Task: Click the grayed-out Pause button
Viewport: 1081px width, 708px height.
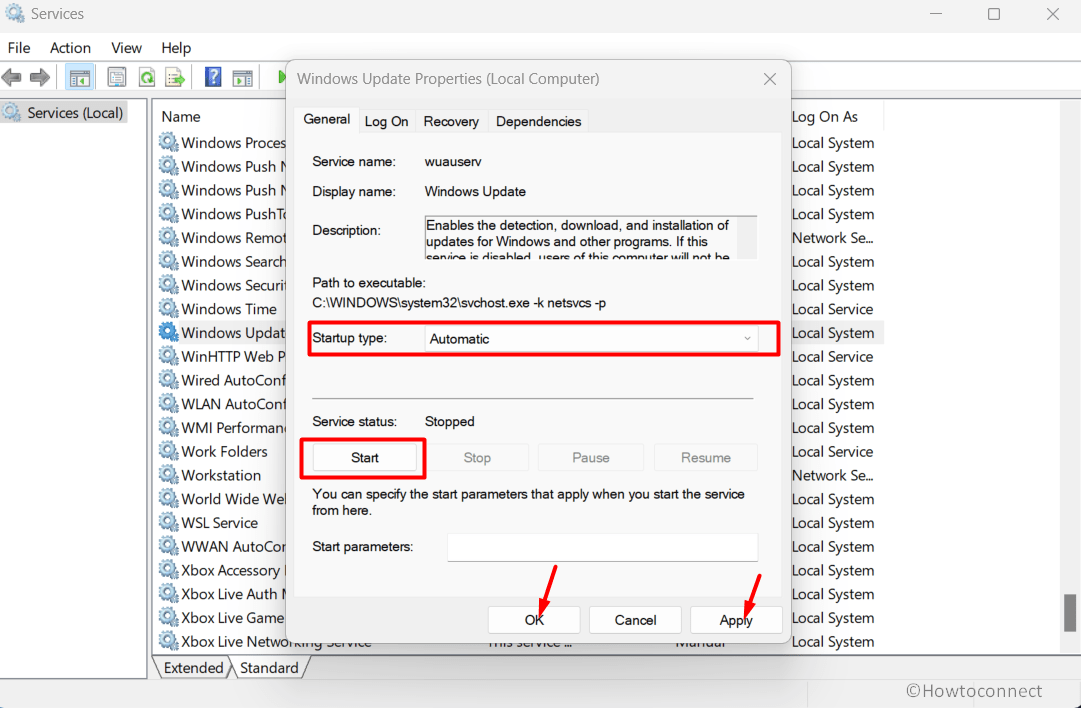Action: tap(591, 458)
